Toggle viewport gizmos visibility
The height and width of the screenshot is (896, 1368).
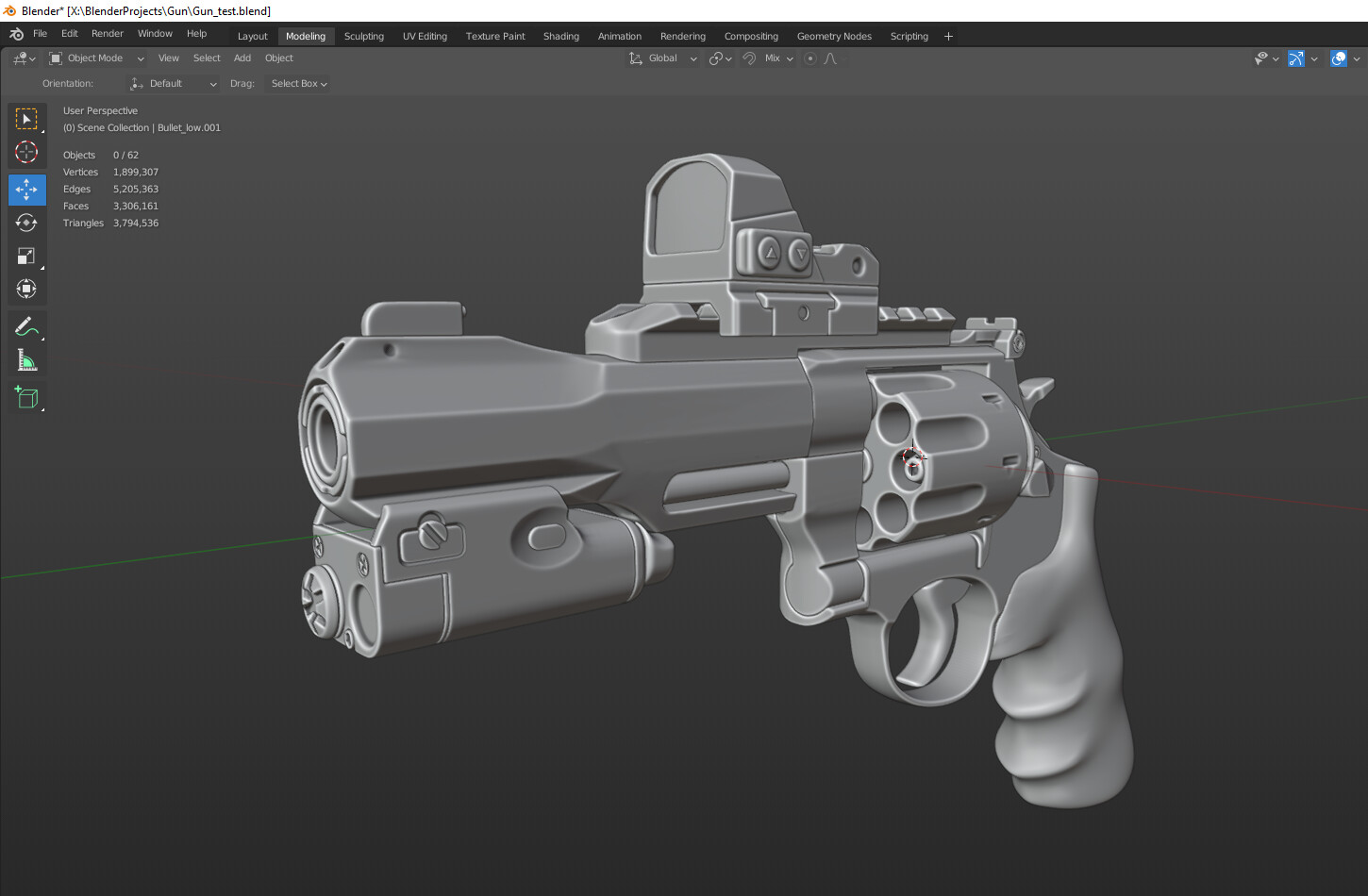pyautogui.click(x=1295, y=58)
